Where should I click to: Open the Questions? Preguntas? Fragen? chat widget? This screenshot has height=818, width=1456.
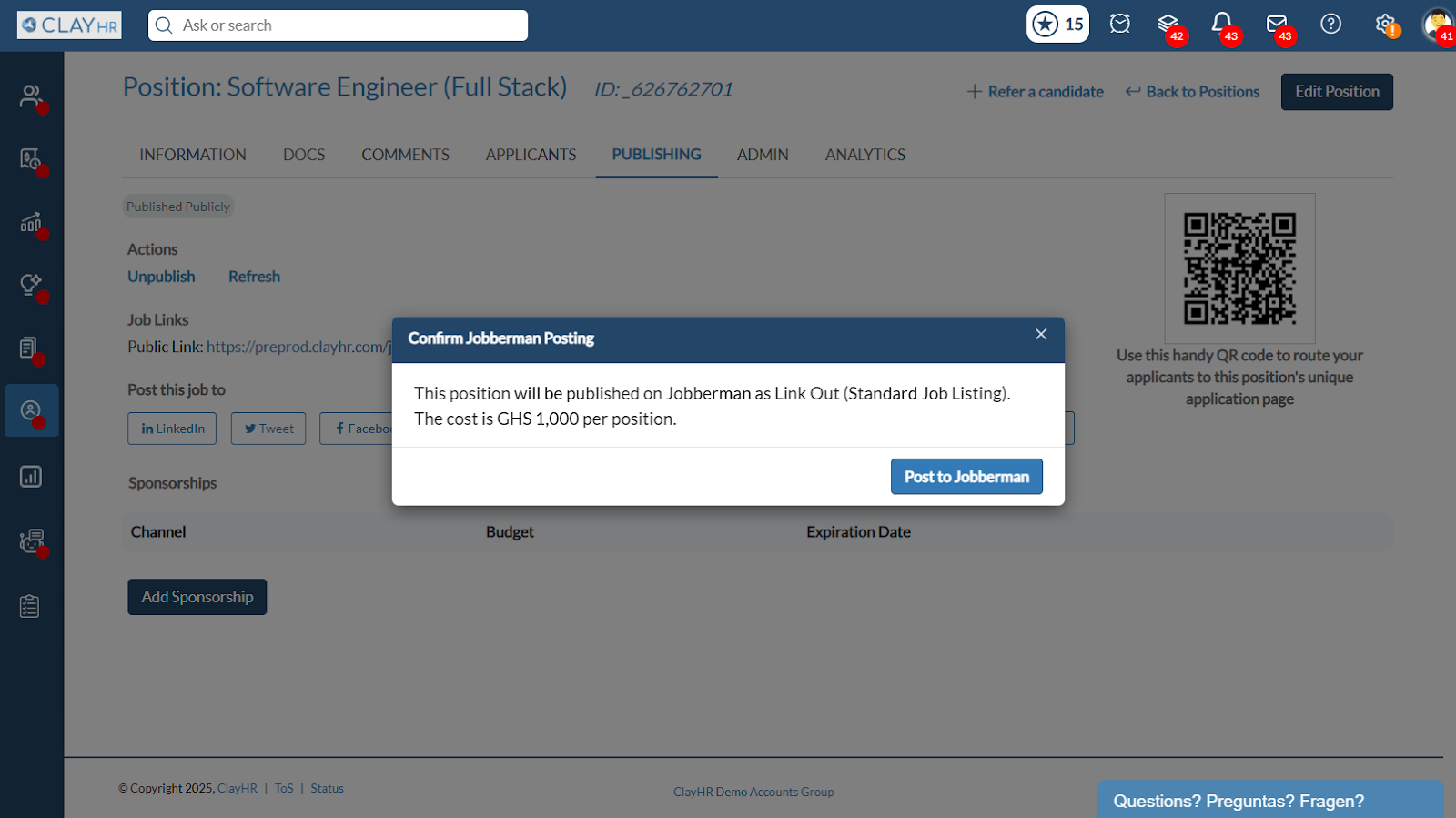(1270, 800)
